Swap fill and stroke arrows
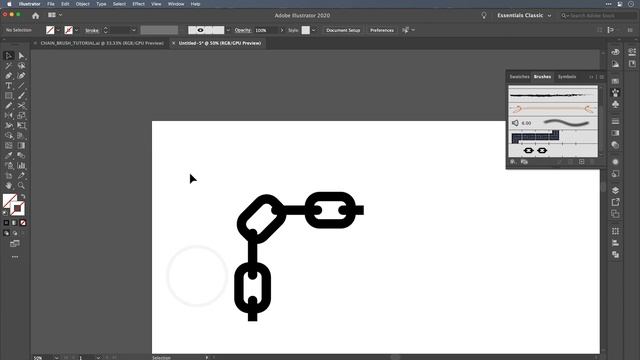The image size is (640, 360). (x=23, y=197)
